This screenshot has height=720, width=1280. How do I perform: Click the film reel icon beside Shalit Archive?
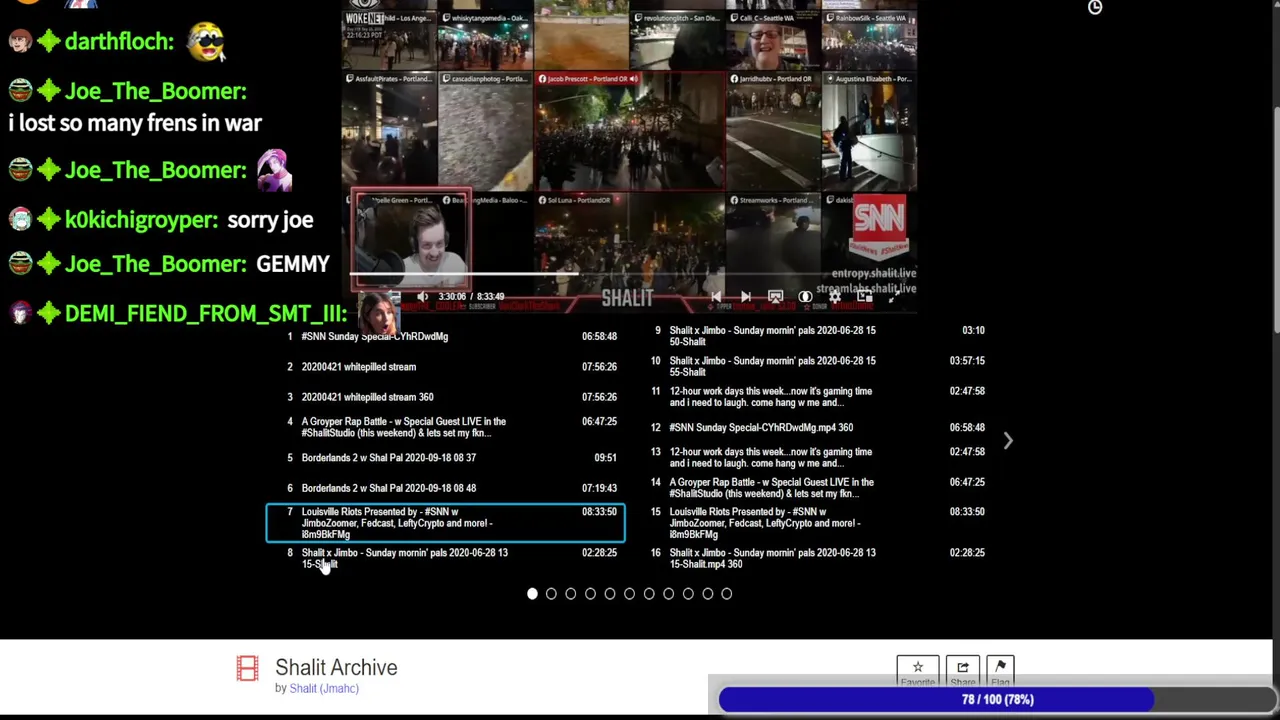tap(247, 668)
